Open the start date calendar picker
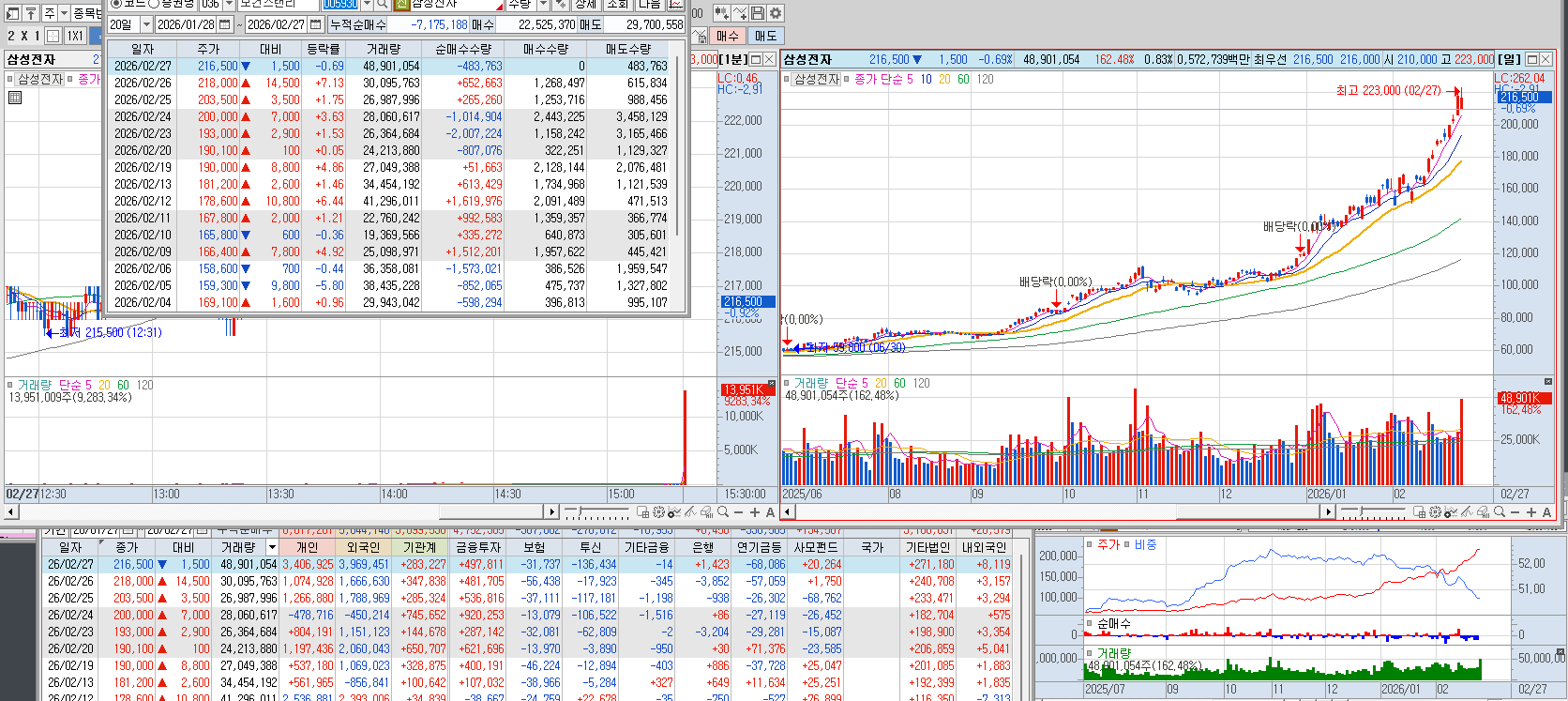 225,24
